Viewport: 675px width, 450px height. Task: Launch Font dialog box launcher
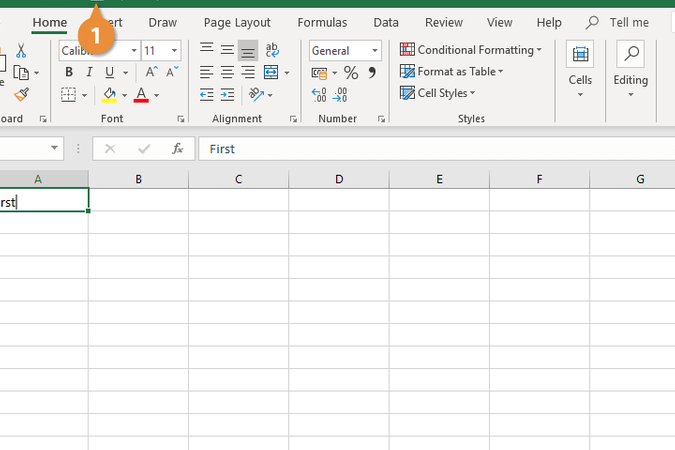pyautogui.click(x=181, y=119)
